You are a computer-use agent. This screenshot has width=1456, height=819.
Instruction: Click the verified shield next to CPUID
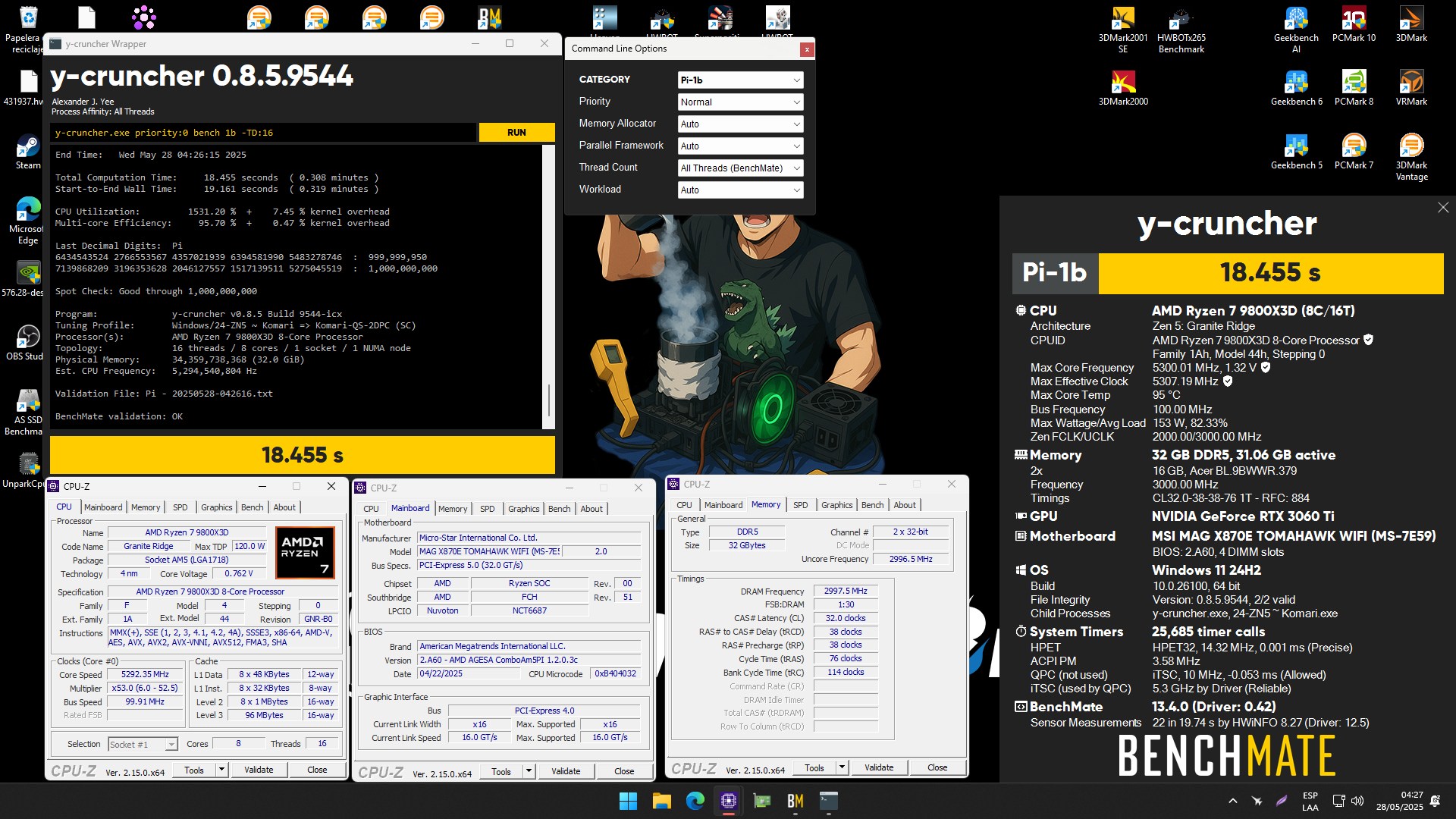click(x=1368, y=340)
